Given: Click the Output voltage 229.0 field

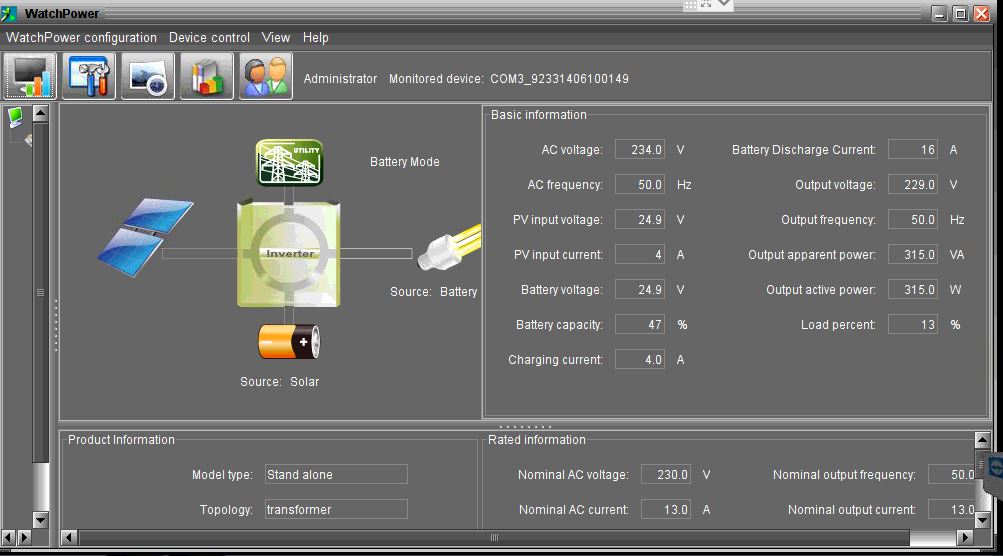Looking at the screenshot, I should (x=913, y=184).
